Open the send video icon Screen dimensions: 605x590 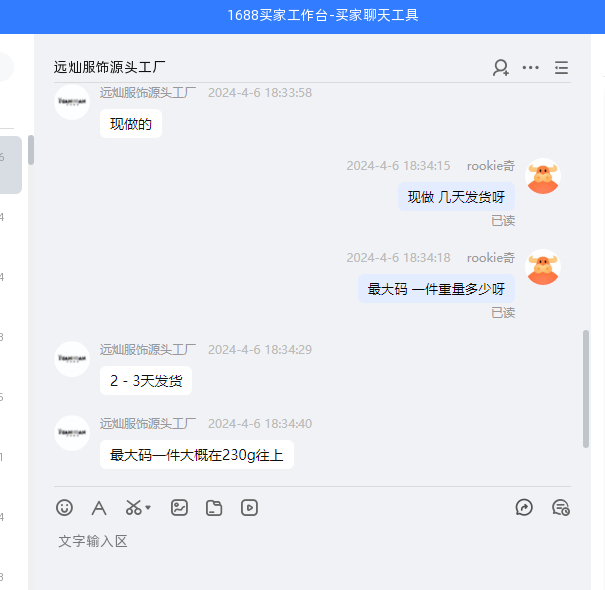(249, 508)
